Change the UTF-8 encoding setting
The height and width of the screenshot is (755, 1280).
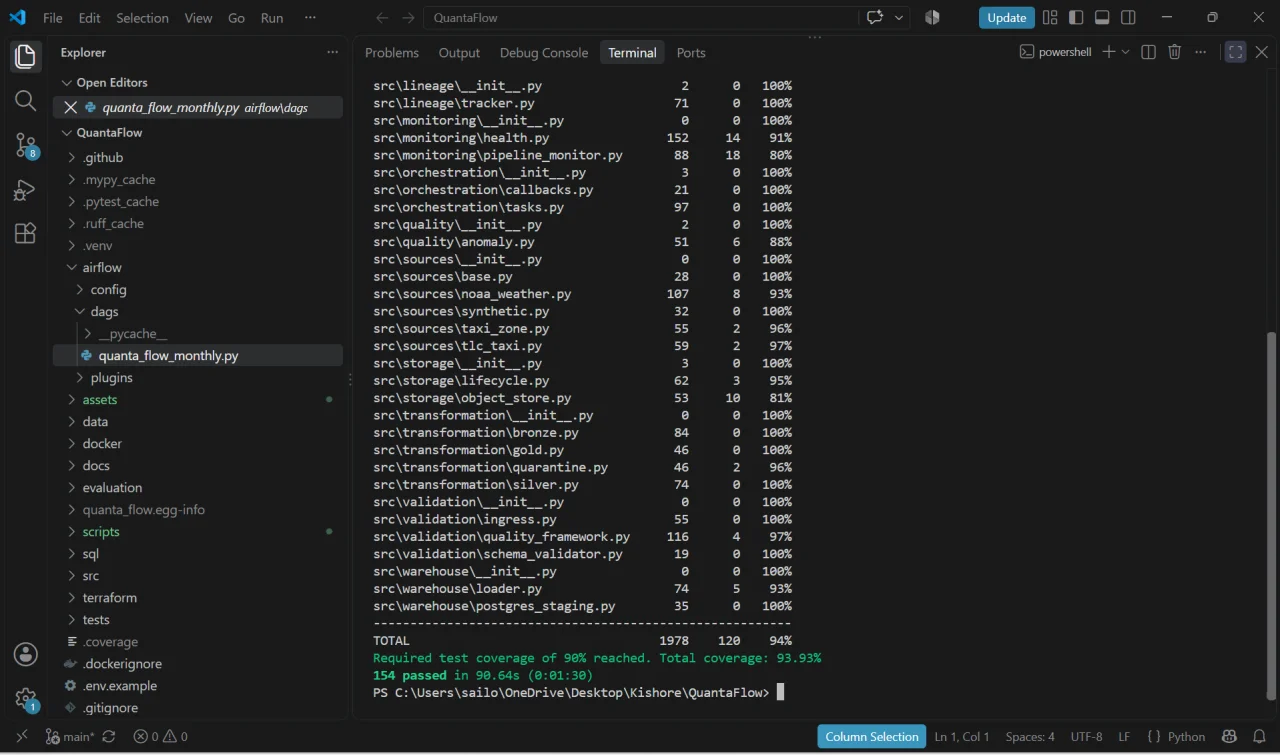click(1086, 737)
